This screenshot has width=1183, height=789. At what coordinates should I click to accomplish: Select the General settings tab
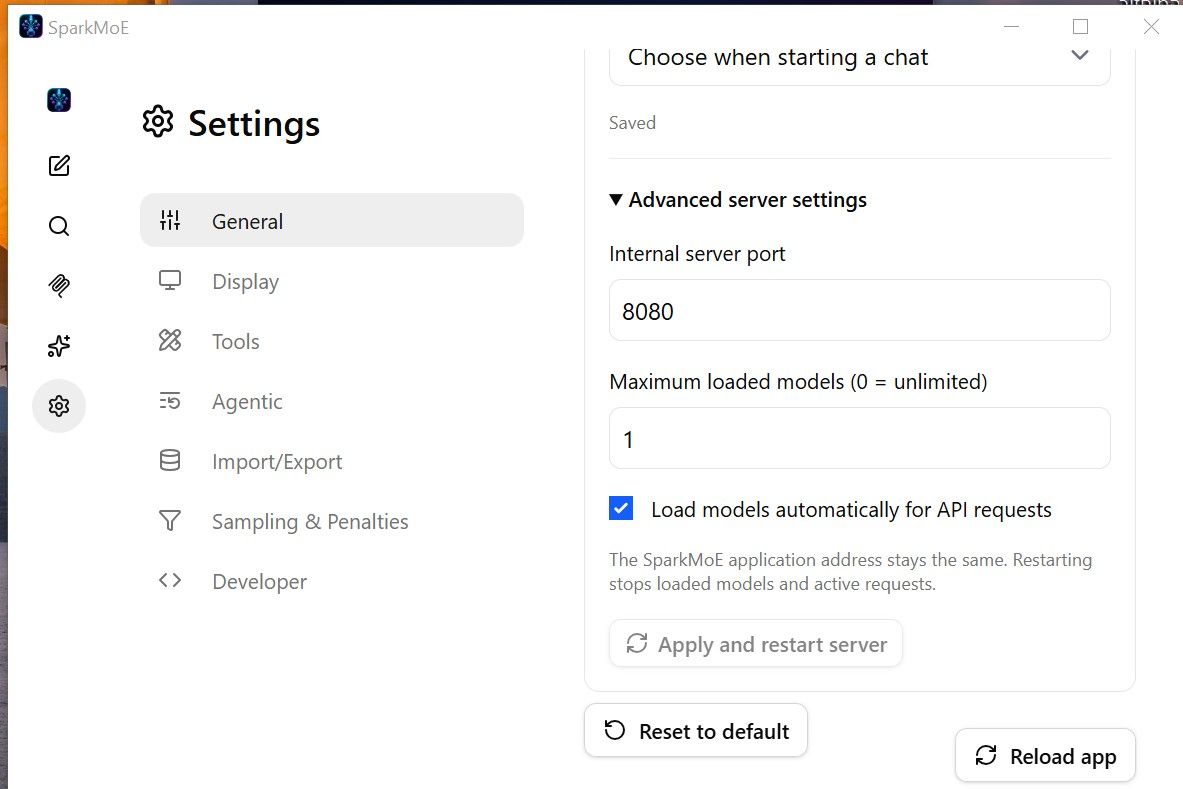click(x=332, y=220)
